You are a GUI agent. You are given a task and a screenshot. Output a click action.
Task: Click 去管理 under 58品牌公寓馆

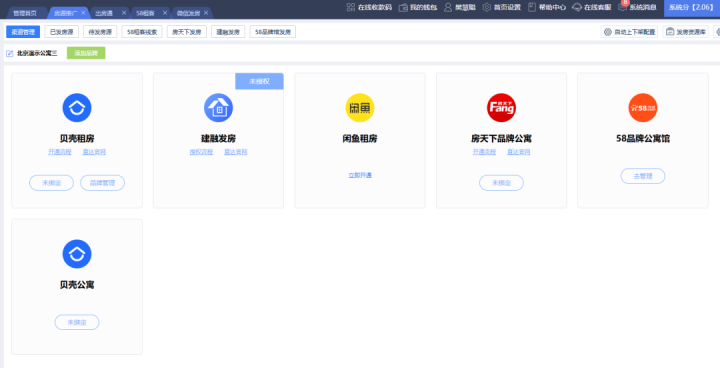[643, 176]
